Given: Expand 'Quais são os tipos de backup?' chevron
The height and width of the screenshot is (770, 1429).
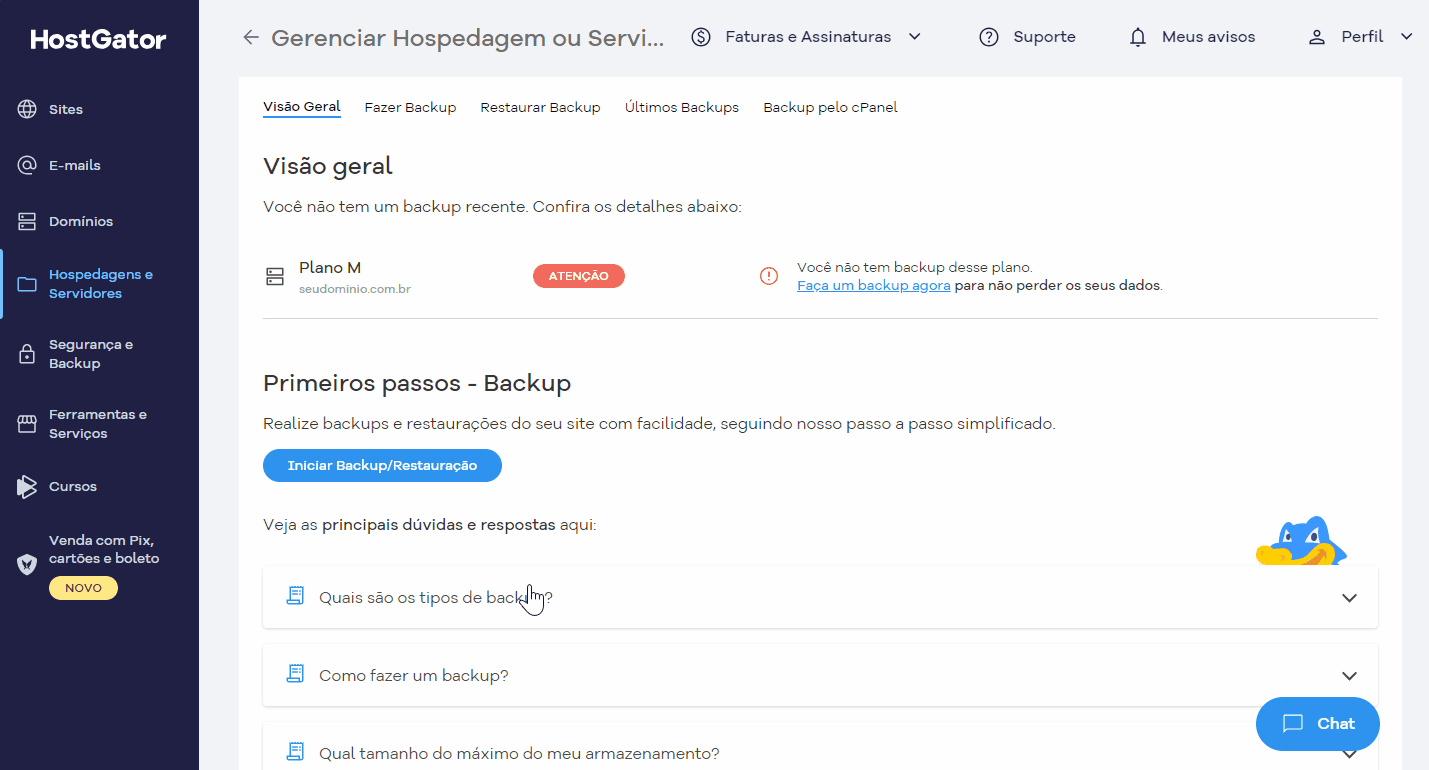Looking at the screenshot, I should [1349, 598].
